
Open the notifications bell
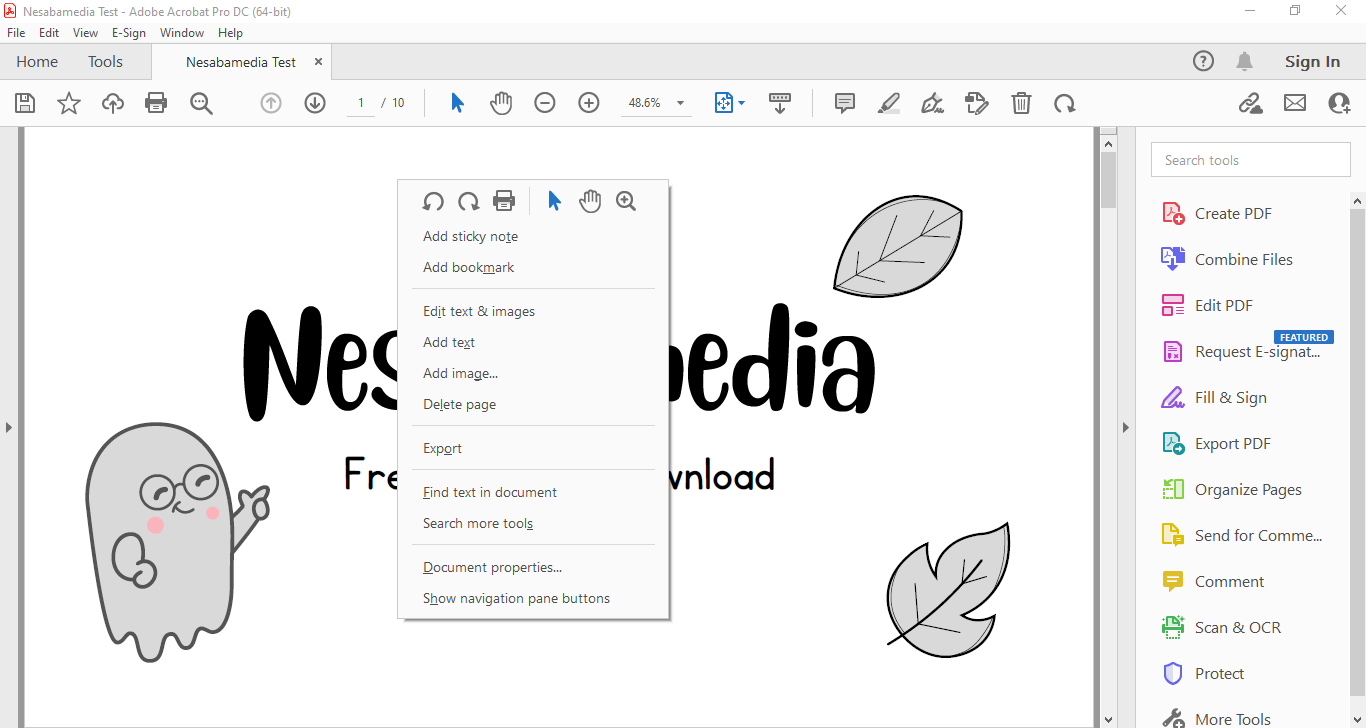[1244, 62]
